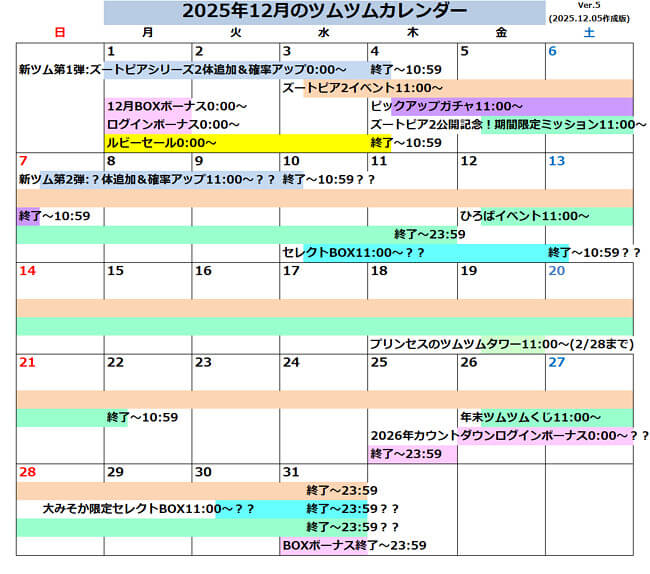Click the 12月BOXボーナス0:00～ entry
Image resolution: width=650 pixels, height=574 pixels.
(x=177, y=106)
